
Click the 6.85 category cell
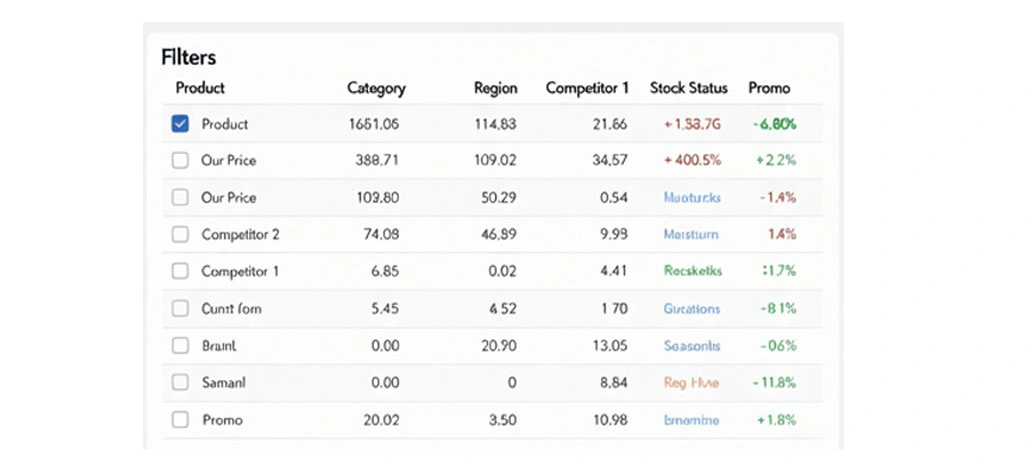(x=385, y=271)
